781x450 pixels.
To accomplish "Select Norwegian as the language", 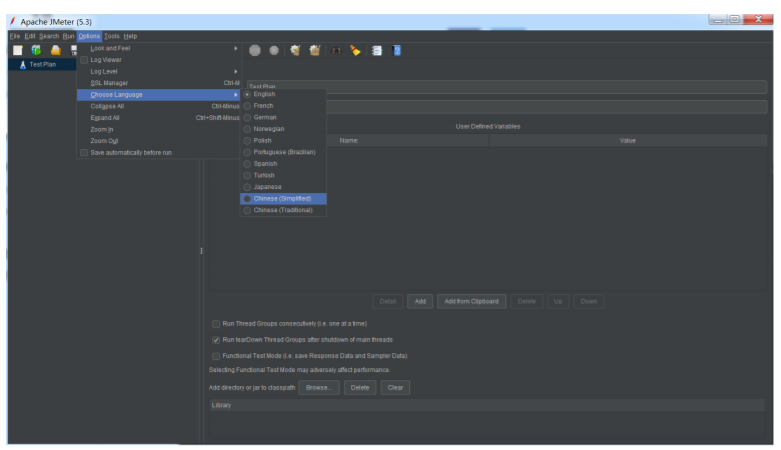I will (x=283, y=129).
